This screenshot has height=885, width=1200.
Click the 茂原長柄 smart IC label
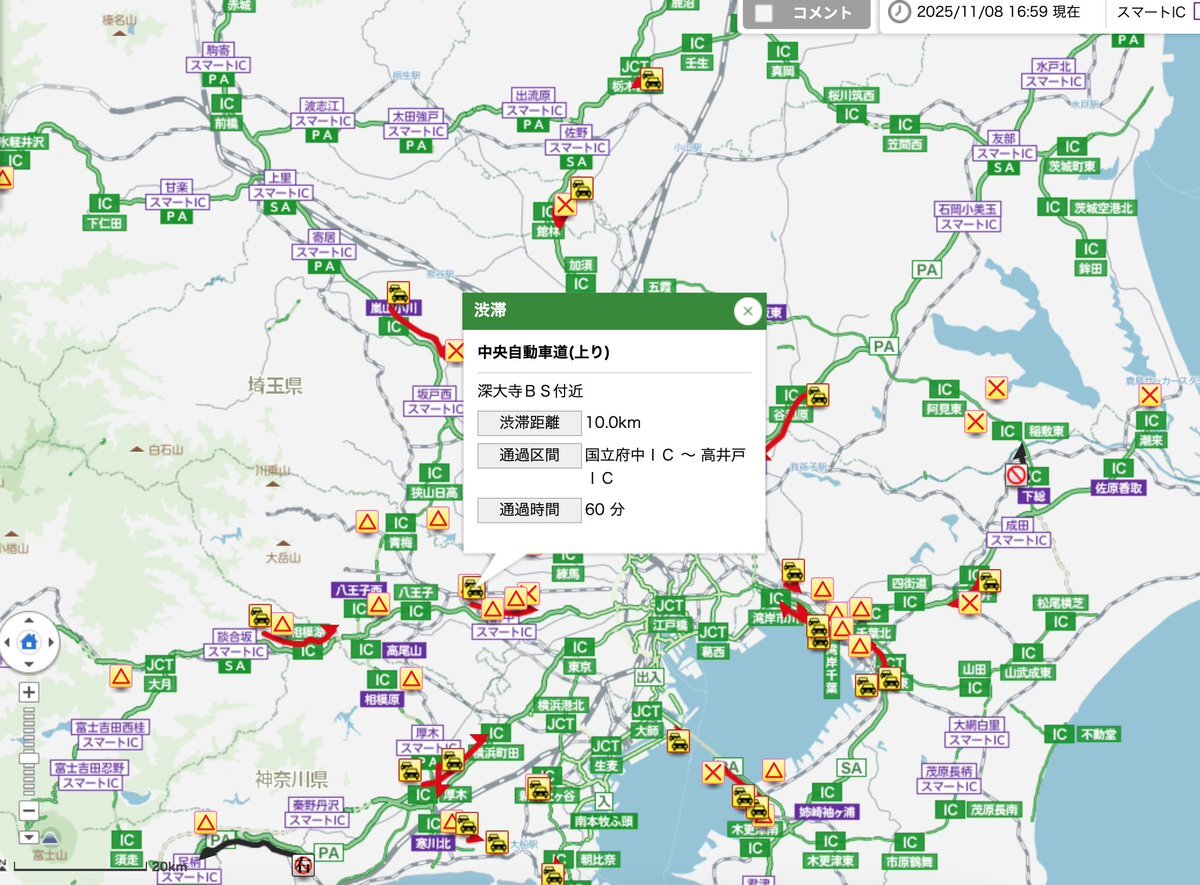click(947, 778)
